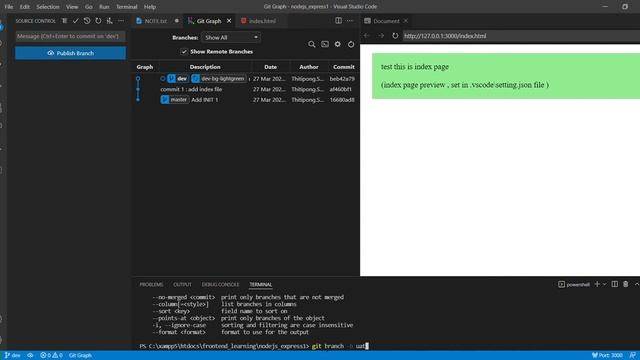
Task: Click commit hash beb42a79
Action: coord(342,79)
